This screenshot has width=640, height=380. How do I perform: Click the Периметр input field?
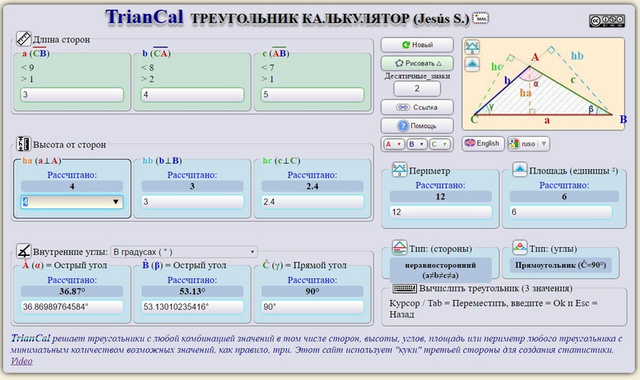440,212
